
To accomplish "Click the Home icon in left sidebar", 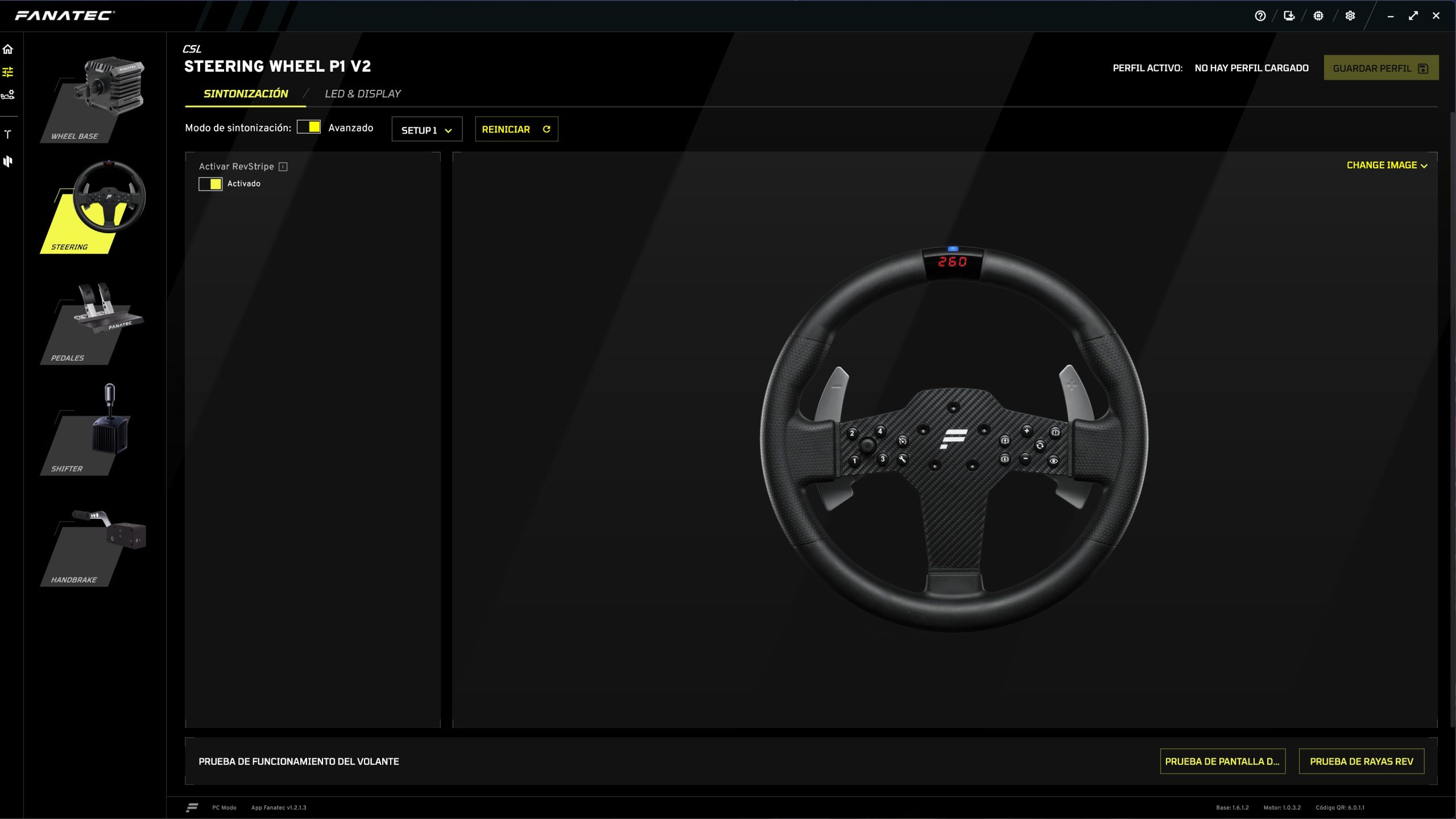I will [x=8, y=49].
